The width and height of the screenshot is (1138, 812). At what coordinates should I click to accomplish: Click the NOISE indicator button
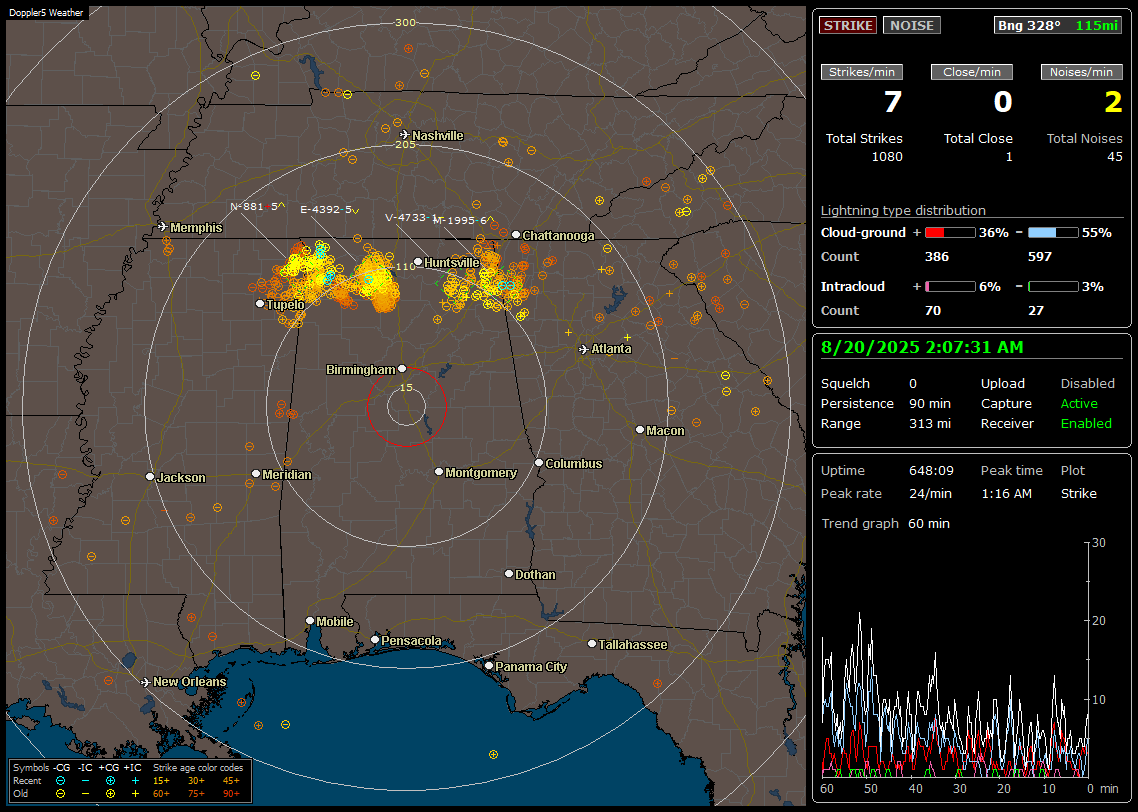[912, 25]
